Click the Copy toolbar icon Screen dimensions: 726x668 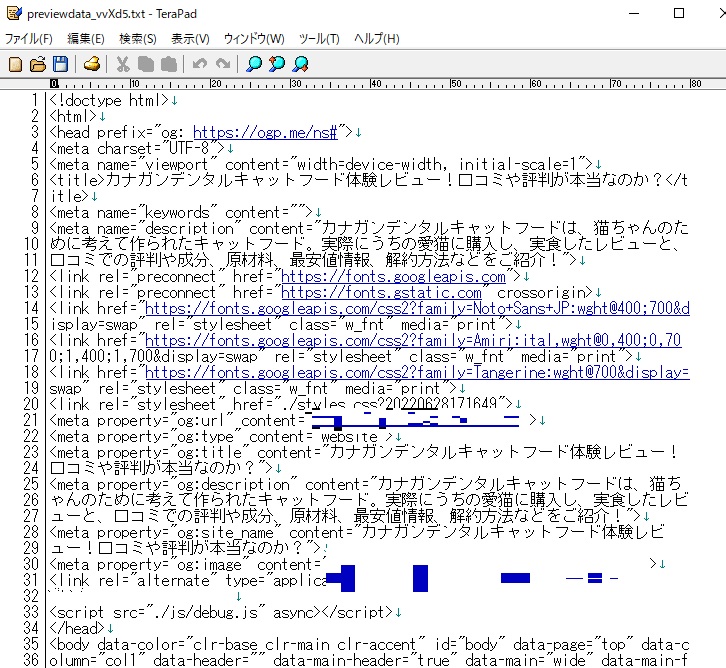click(x=145, y=64)
